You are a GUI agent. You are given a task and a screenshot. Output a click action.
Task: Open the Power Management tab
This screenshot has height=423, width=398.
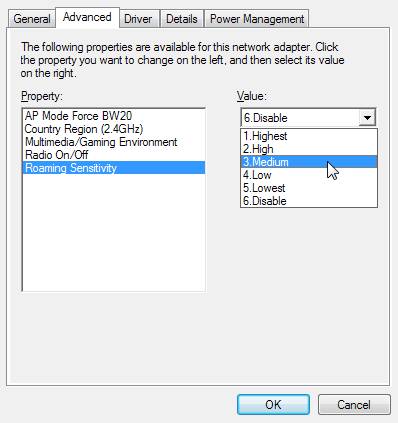(257, 19)
